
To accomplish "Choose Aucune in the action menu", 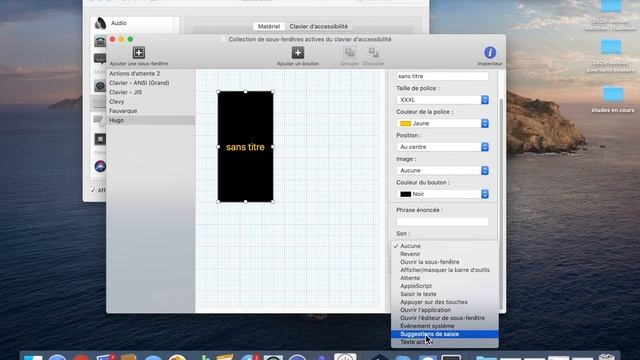I will [445, 246].
